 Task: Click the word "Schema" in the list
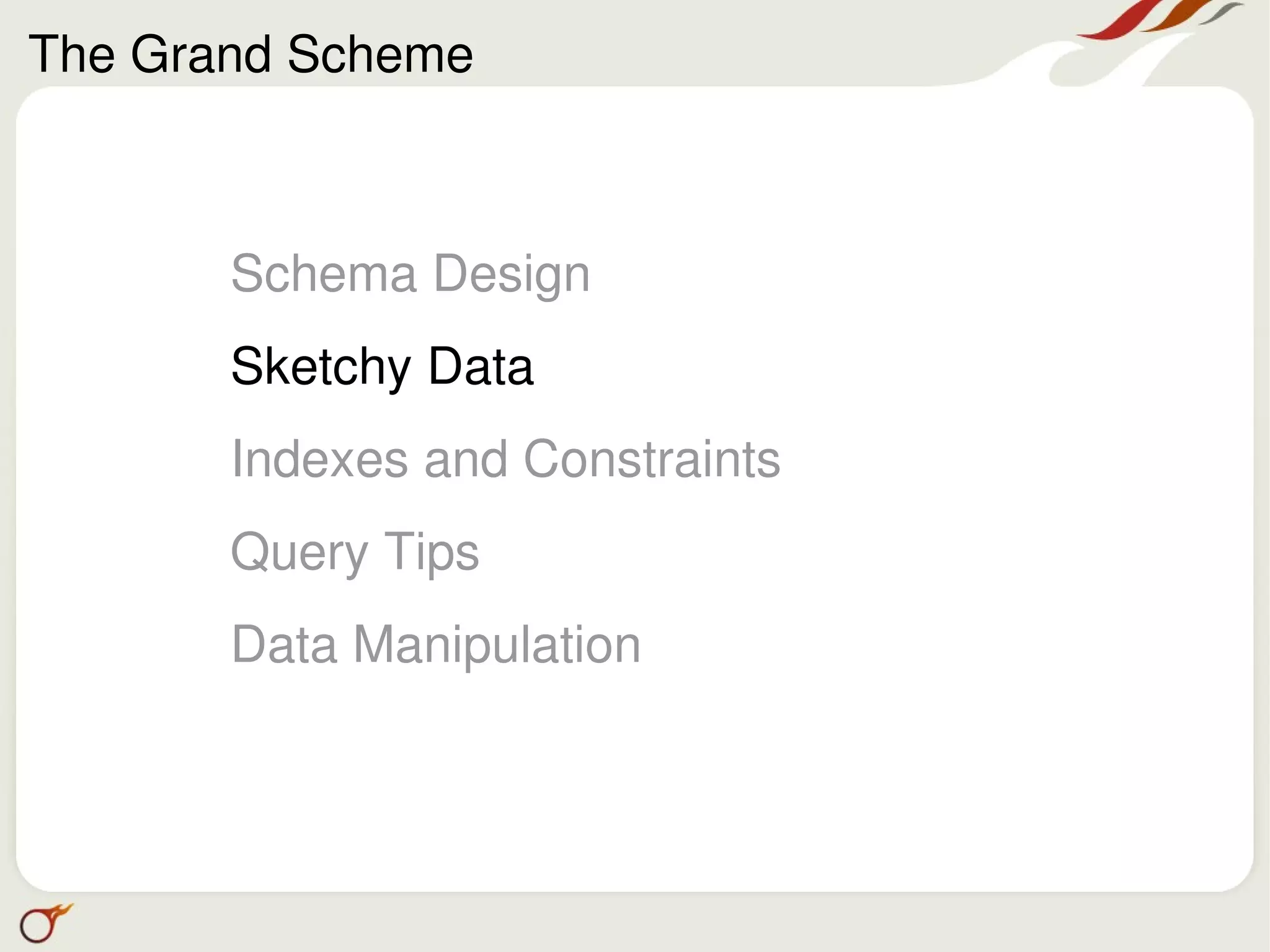pos(323,274)
